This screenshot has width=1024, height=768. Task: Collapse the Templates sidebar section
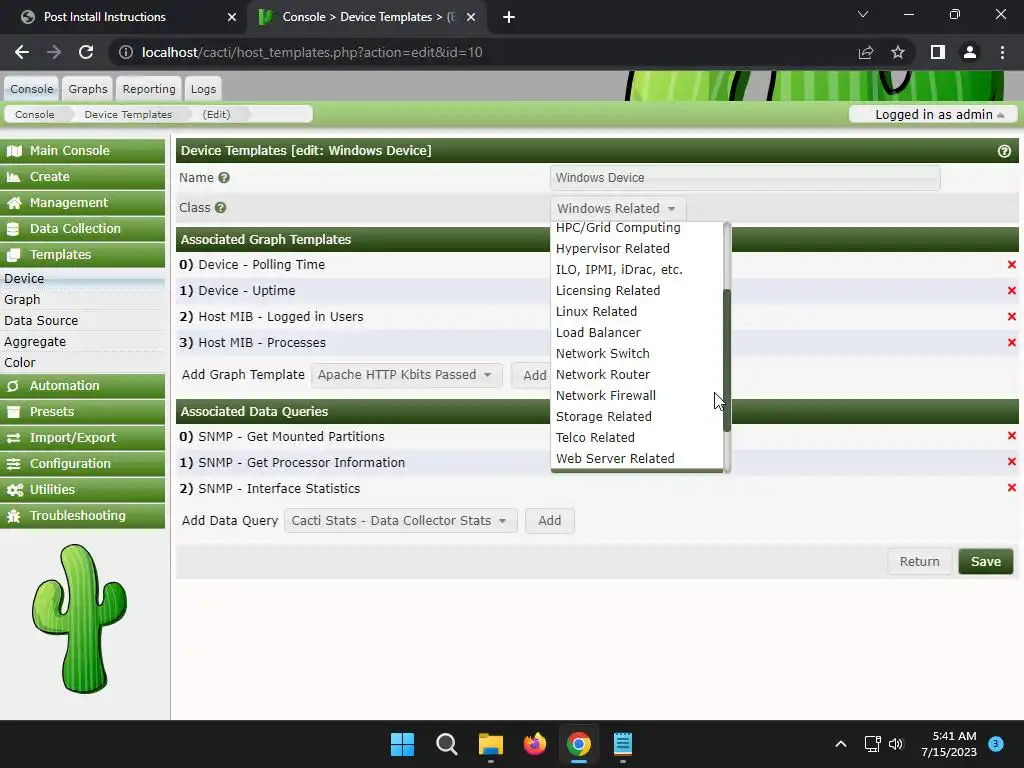tap(83, 255)
